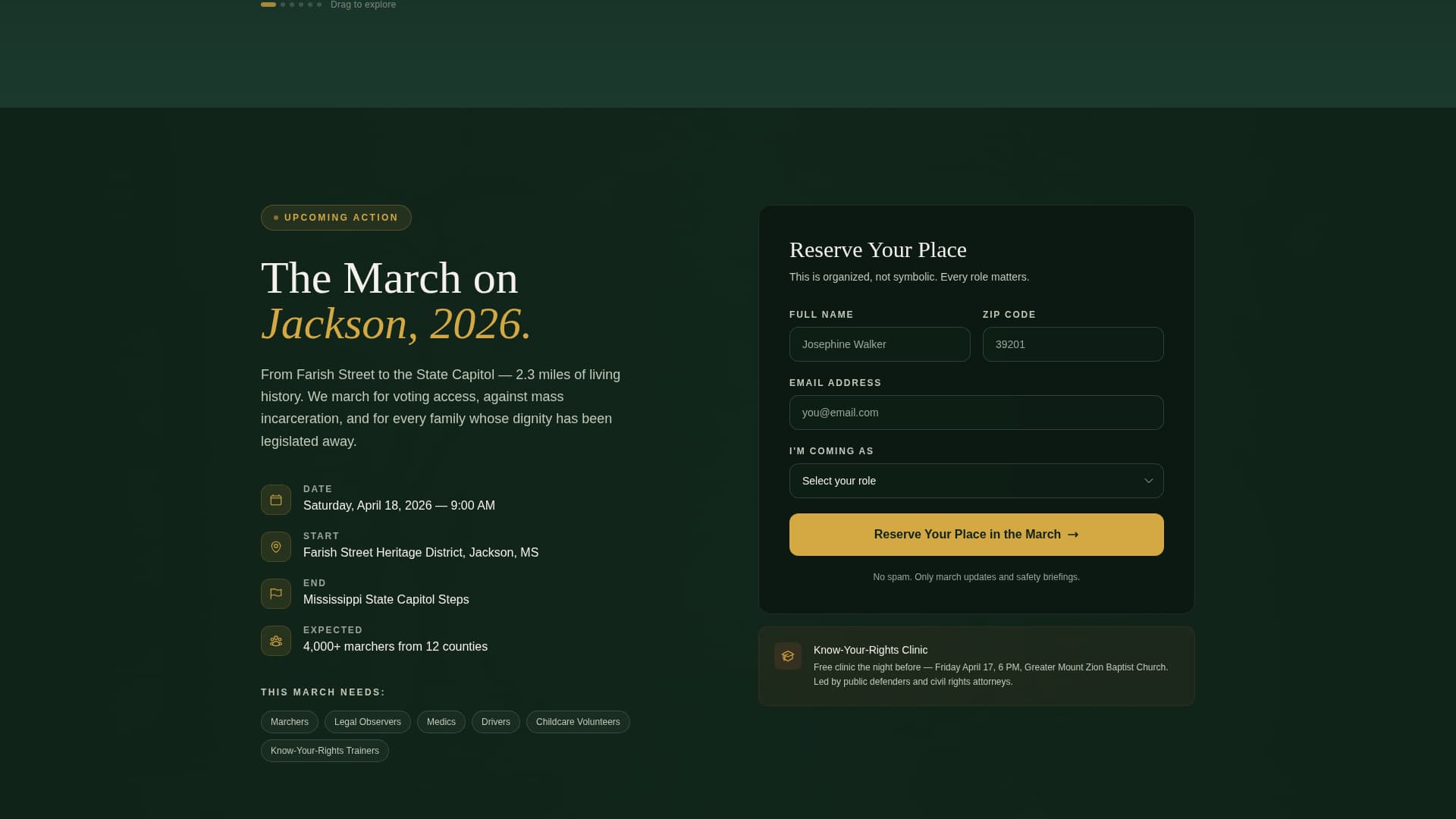Viewport: 1456px width, 819px height.
Task: Click the calendar icon beside DATE
Action: coord(276,499)
